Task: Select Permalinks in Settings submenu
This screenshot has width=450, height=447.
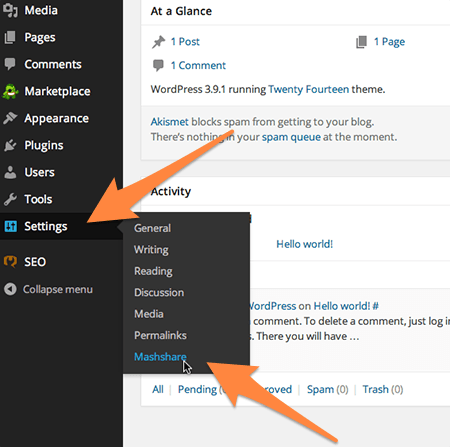Action: coord(160,335)
